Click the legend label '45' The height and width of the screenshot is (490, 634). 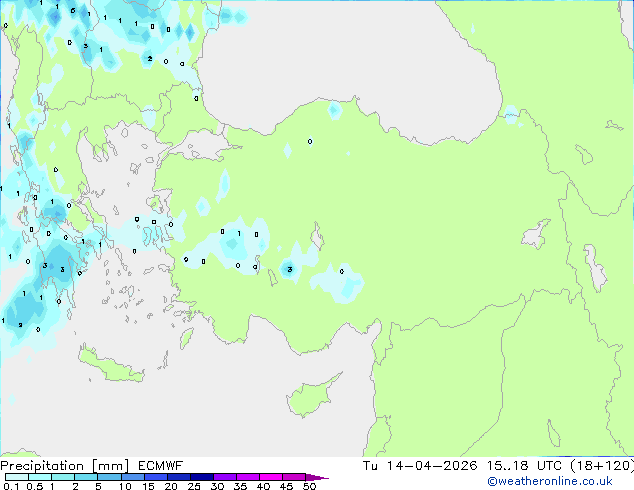tap(286, 486)
